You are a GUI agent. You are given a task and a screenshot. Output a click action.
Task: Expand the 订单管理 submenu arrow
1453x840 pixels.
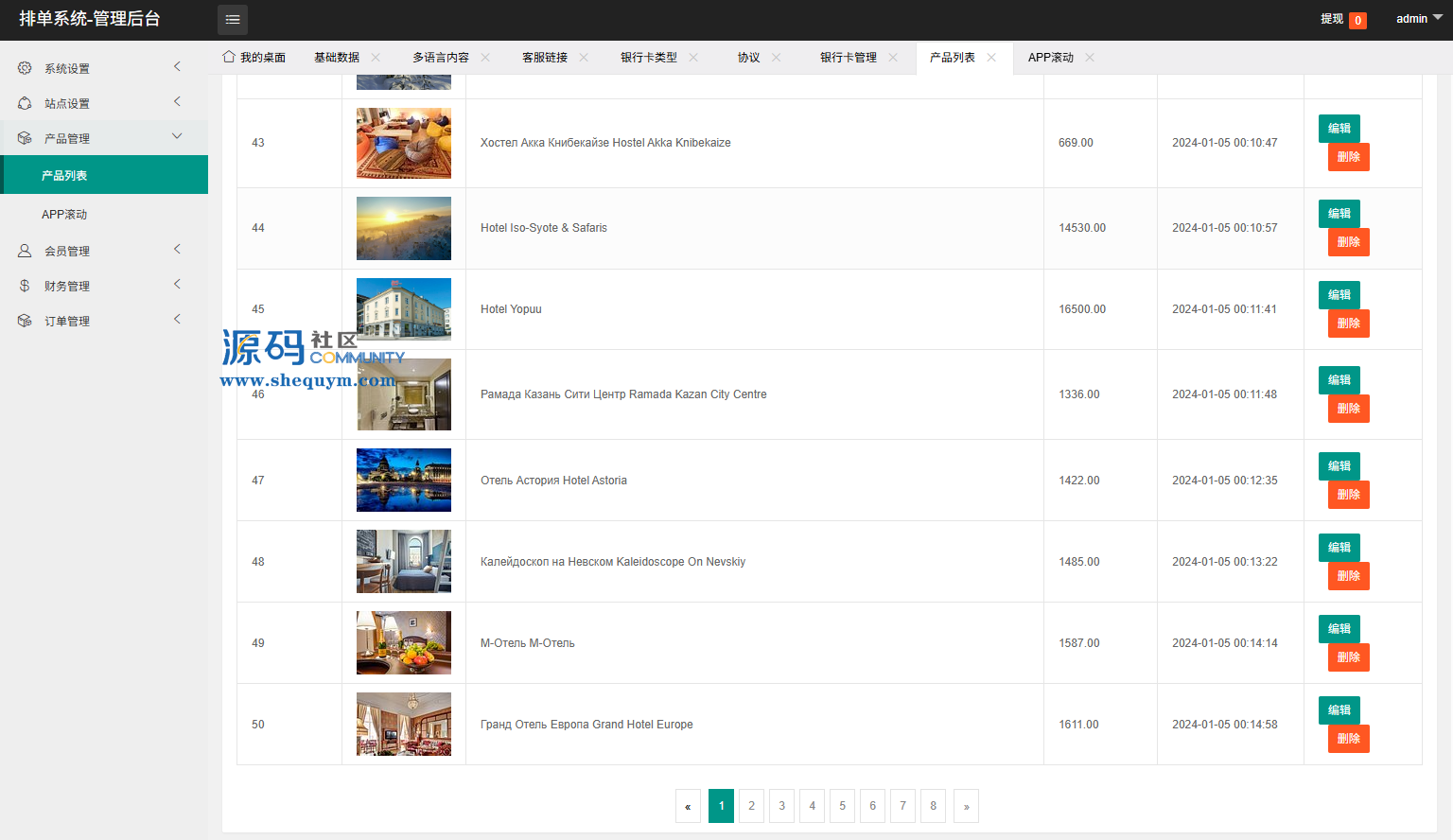(x=177, y=319)
